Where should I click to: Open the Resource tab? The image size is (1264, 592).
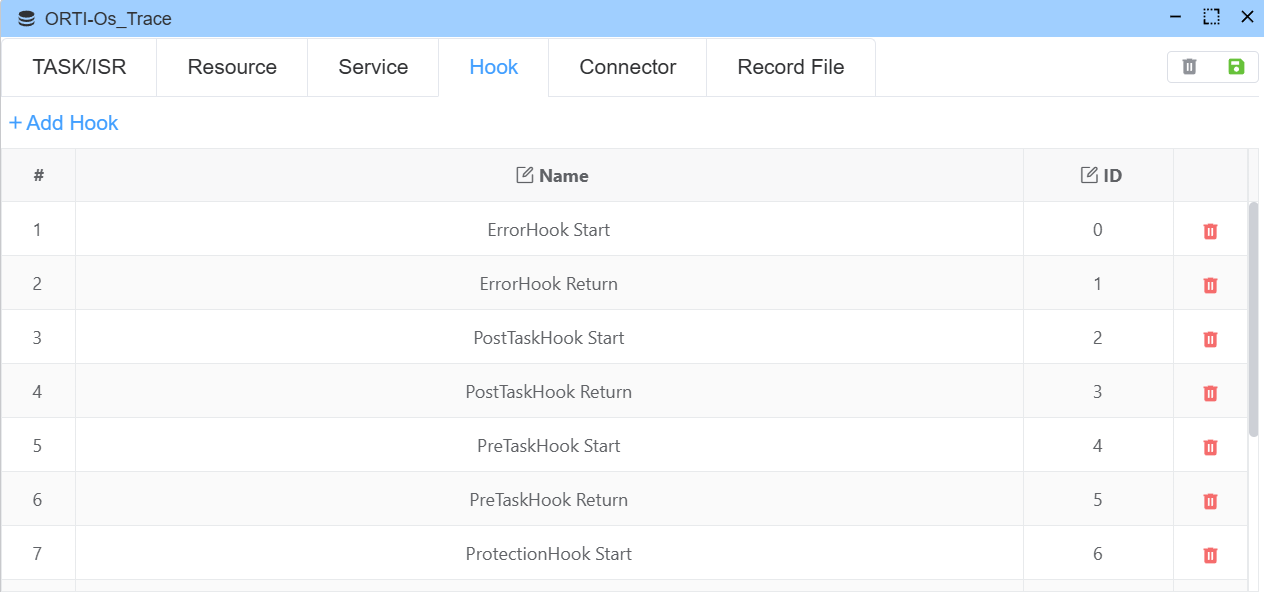[x=232, y=67]
